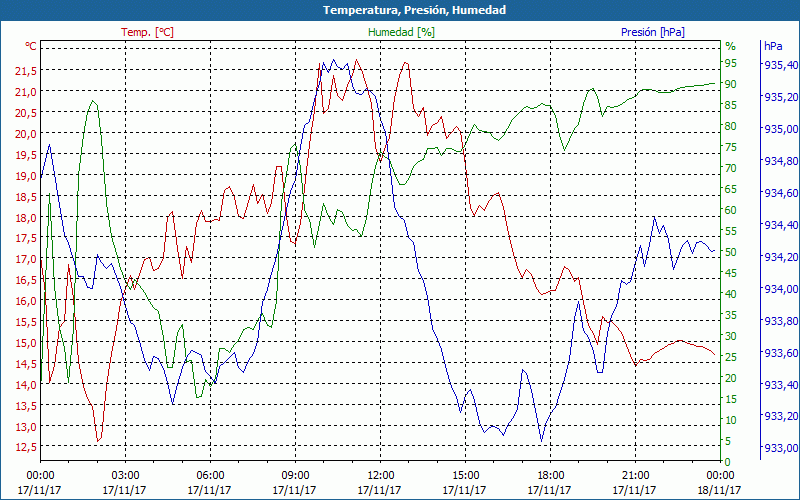The height and width of the screenshot is (500, 800).
Task: Click the 09:00 time axis label
Action: (295, 476)
